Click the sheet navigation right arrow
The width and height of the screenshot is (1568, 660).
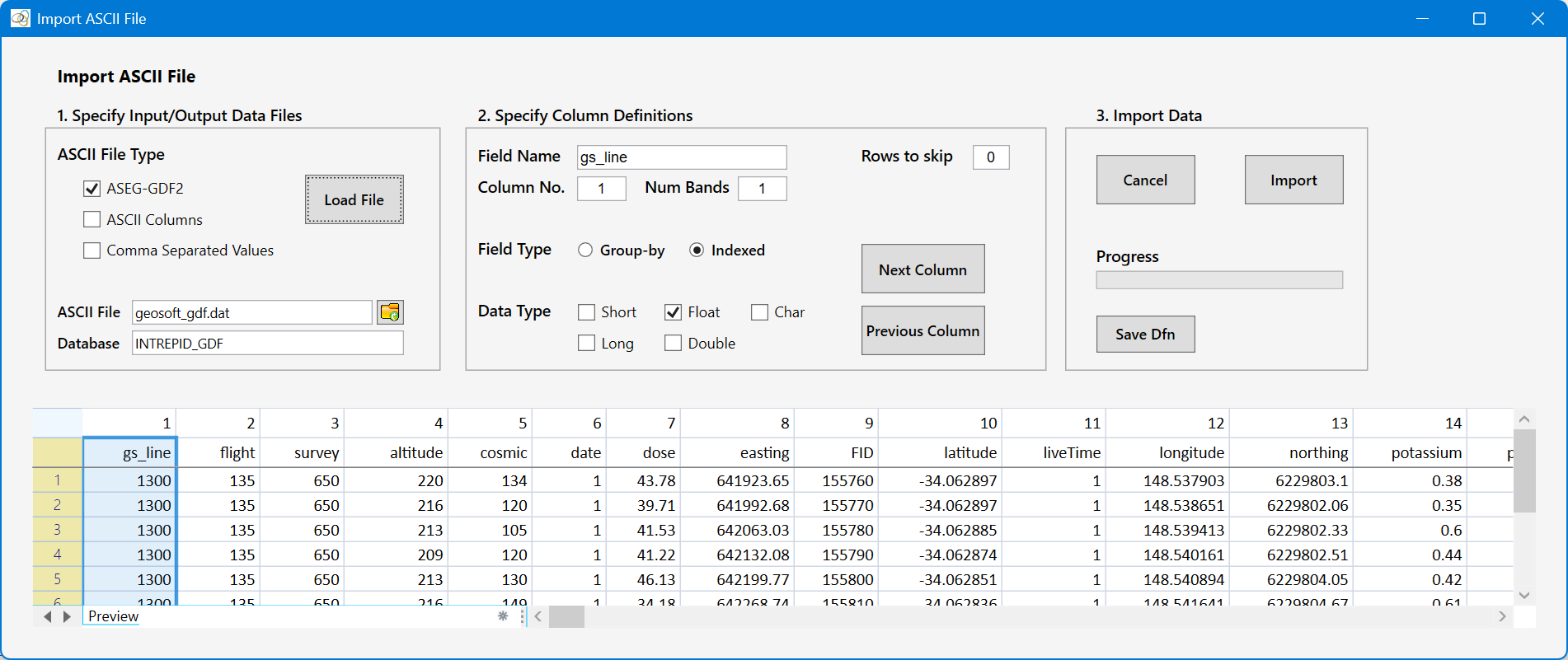pyautogui.click(x=67, y=616)
